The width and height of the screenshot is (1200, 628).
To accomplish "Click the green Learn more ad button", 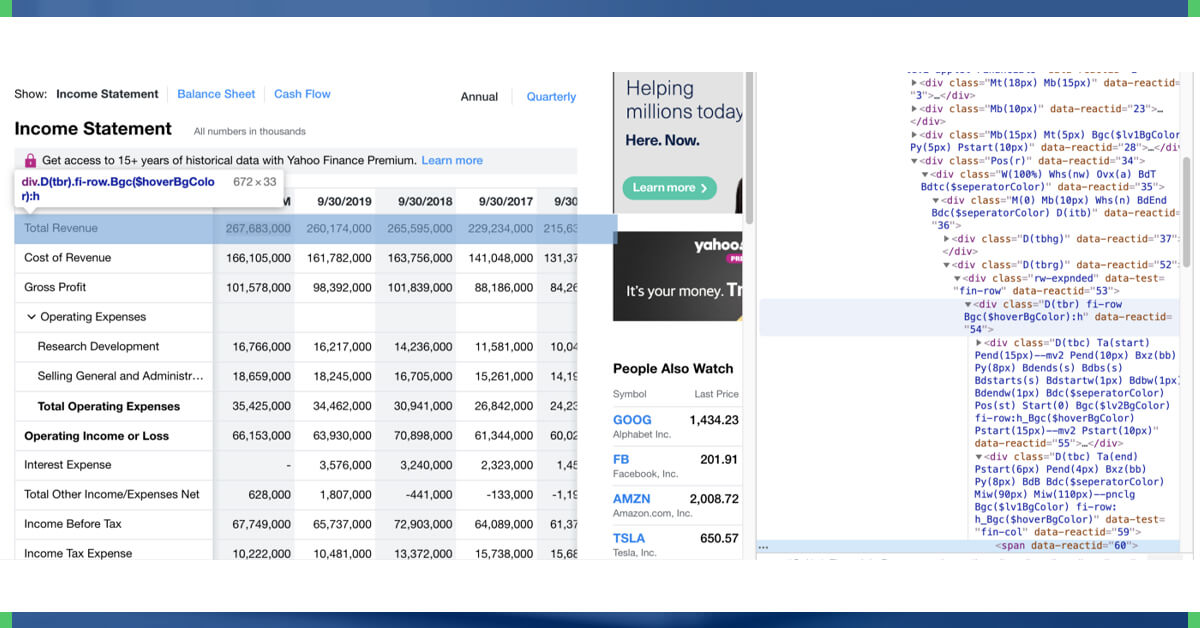I will tap(670, 187).
